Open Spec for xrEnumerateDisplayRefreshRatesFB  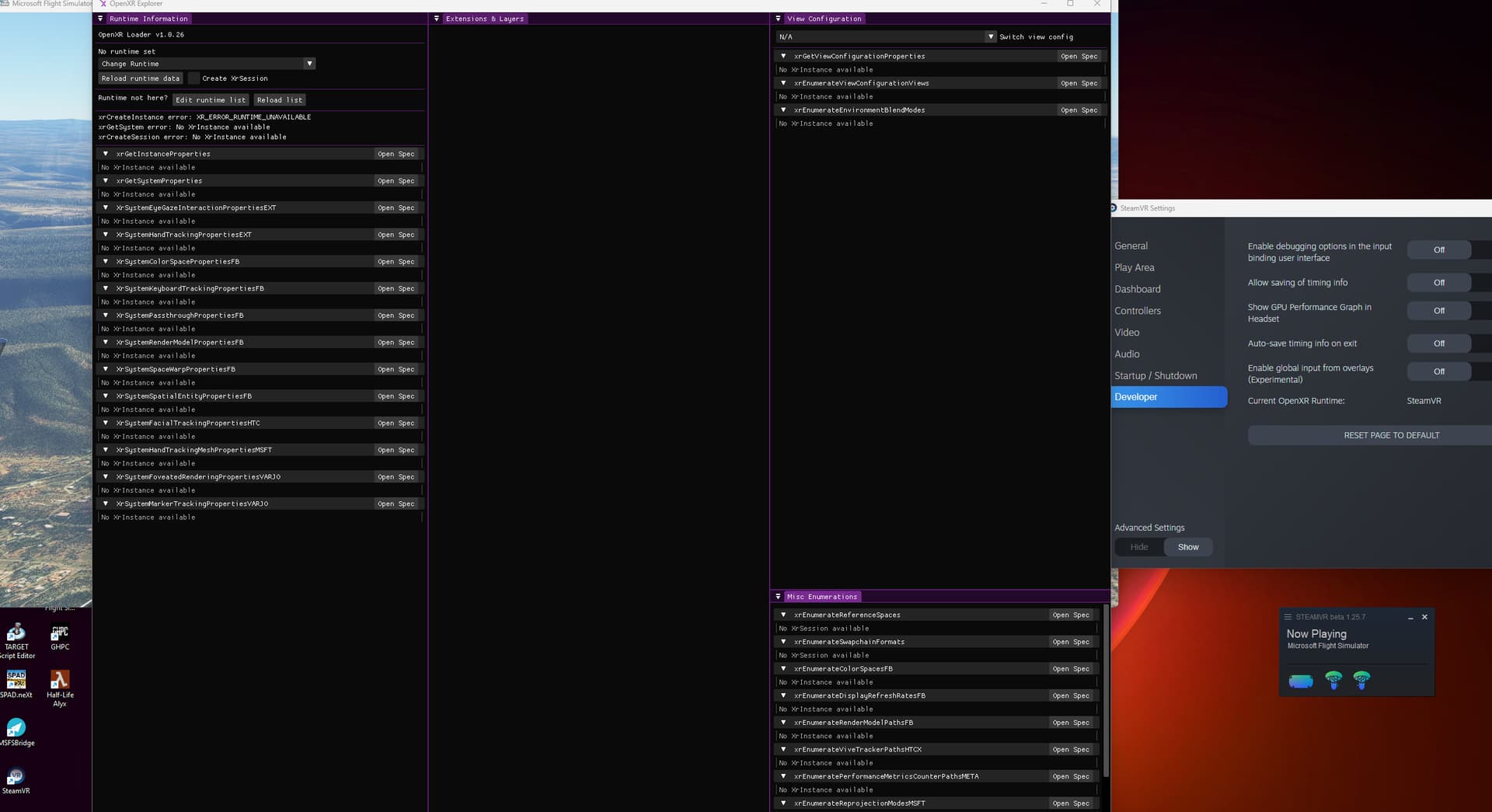pos(1071,696)
